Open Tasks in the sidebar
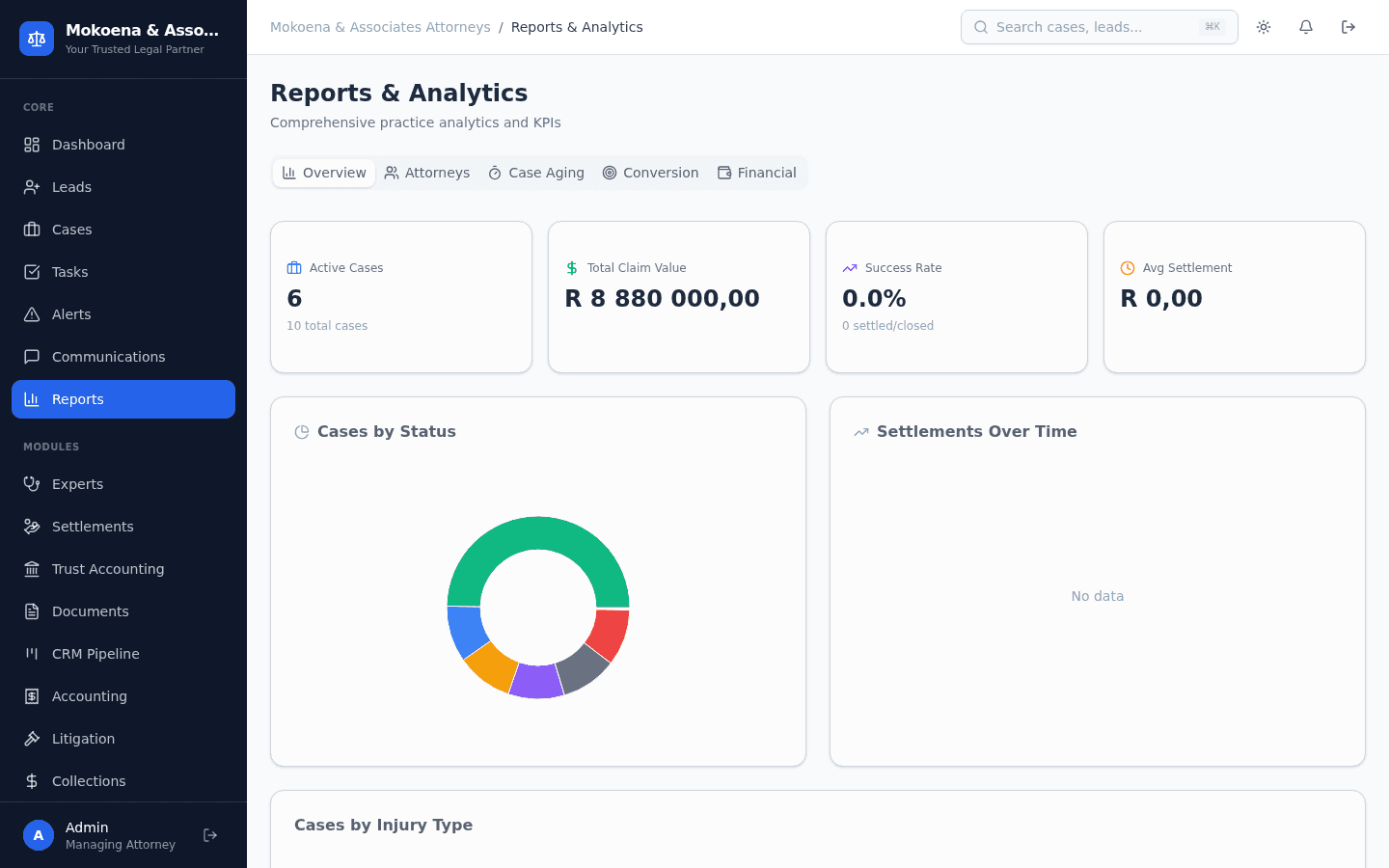 tap(123, 272)
